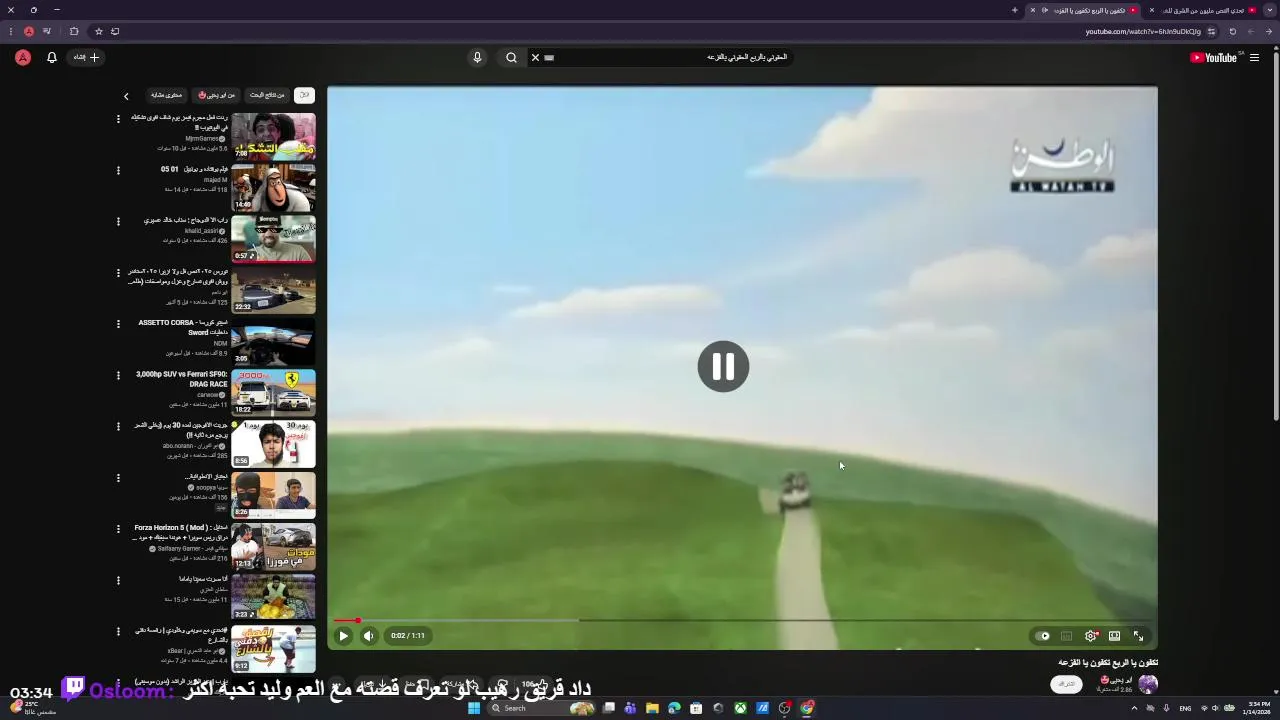Open a new browser tab with the plus

click(1014, 10)
